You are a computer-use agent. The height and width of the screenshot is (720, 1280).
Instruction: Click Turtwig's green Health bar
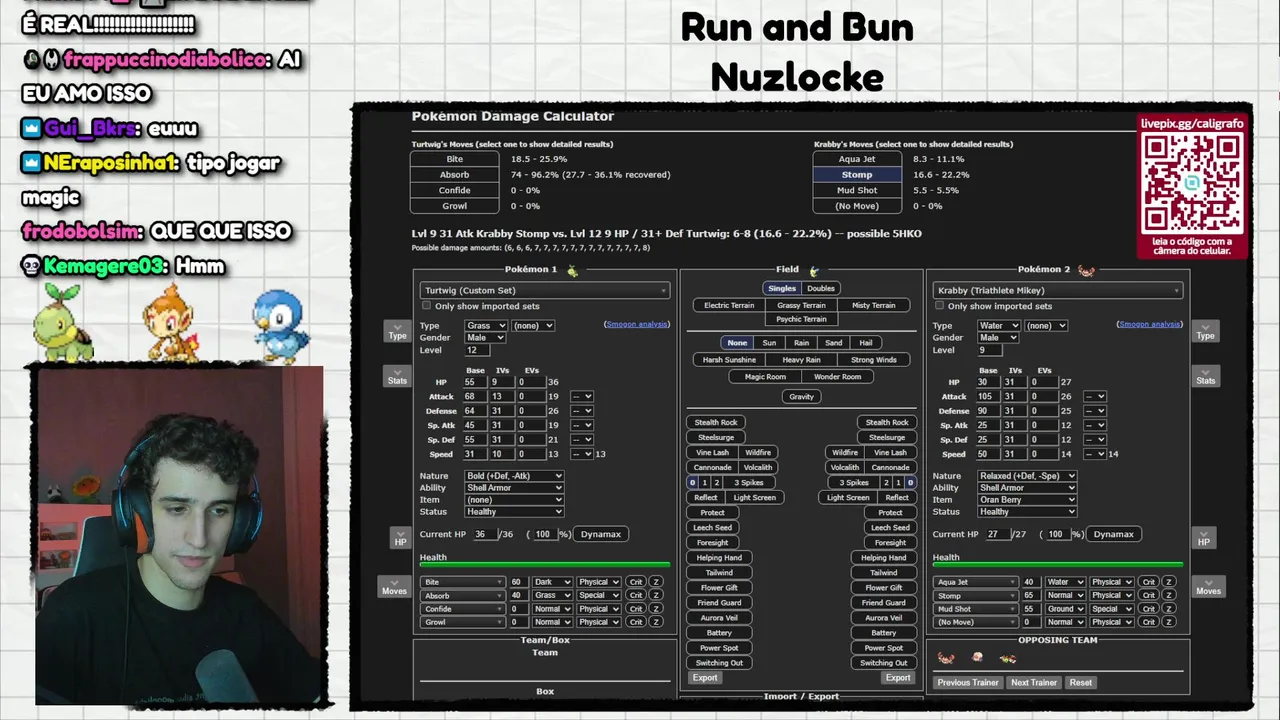(x=545, y=565)
